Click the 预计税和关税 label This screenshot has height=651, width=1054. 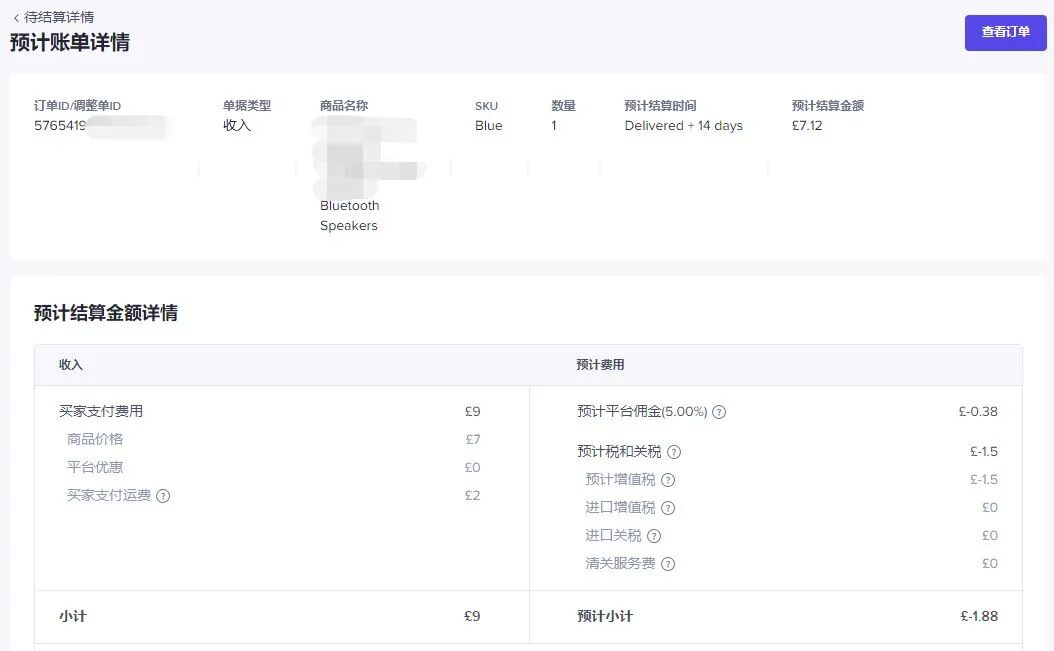click(x=619, y=452)
